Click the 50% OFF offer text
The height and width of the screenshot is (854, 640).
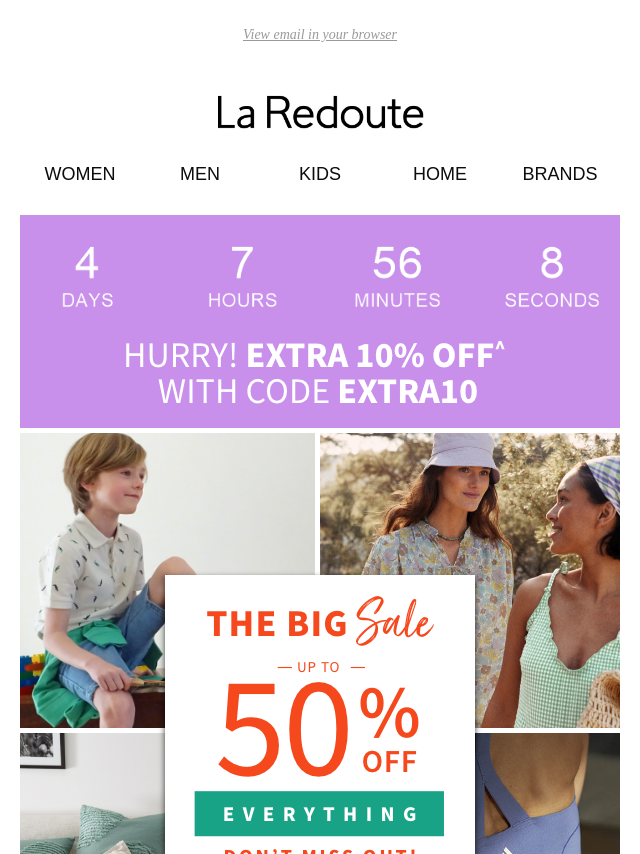coord(320,729)
